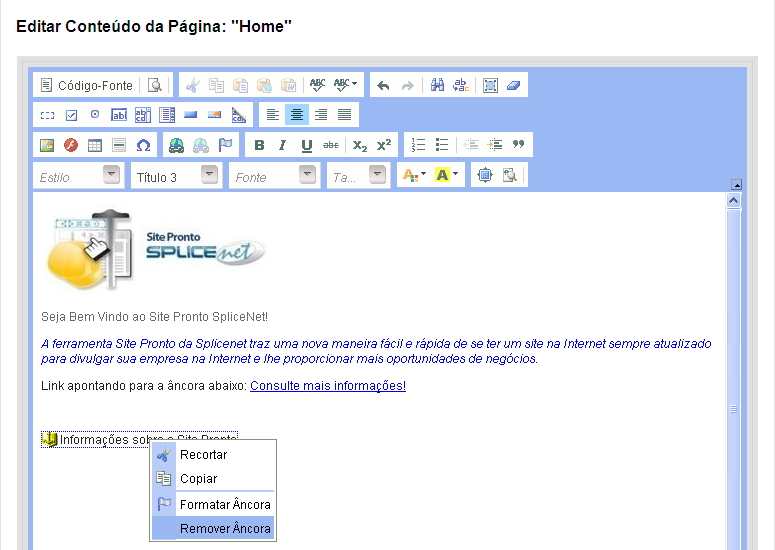Screen dimensions: 775x550
Task: Click the blockquote icon
Action: pyautogui.click(x=518, y=145)
